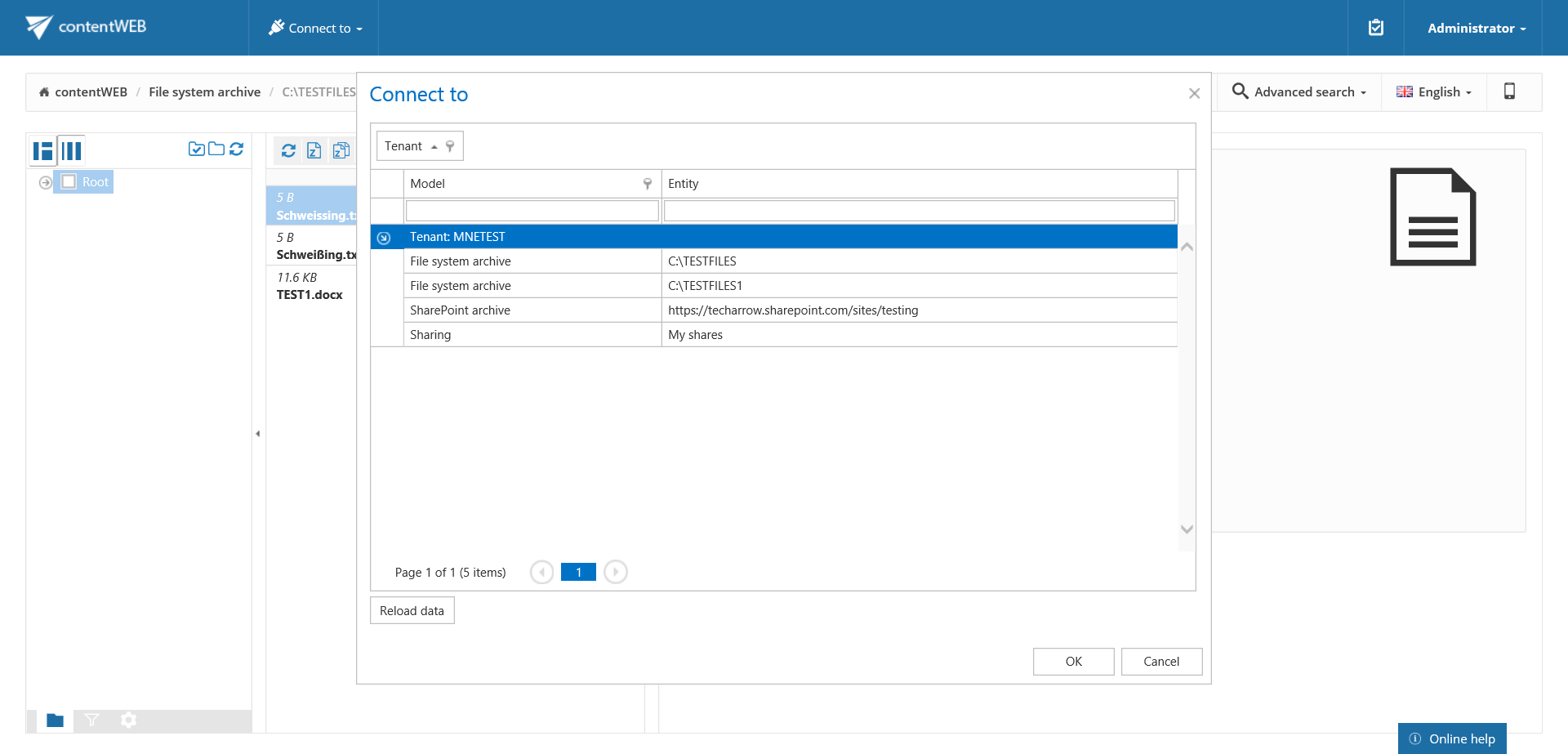1568x754 pixels.
Task: Select the TEST1.docx file in the list
Action: pyautogui.click(x=312, y=286)
